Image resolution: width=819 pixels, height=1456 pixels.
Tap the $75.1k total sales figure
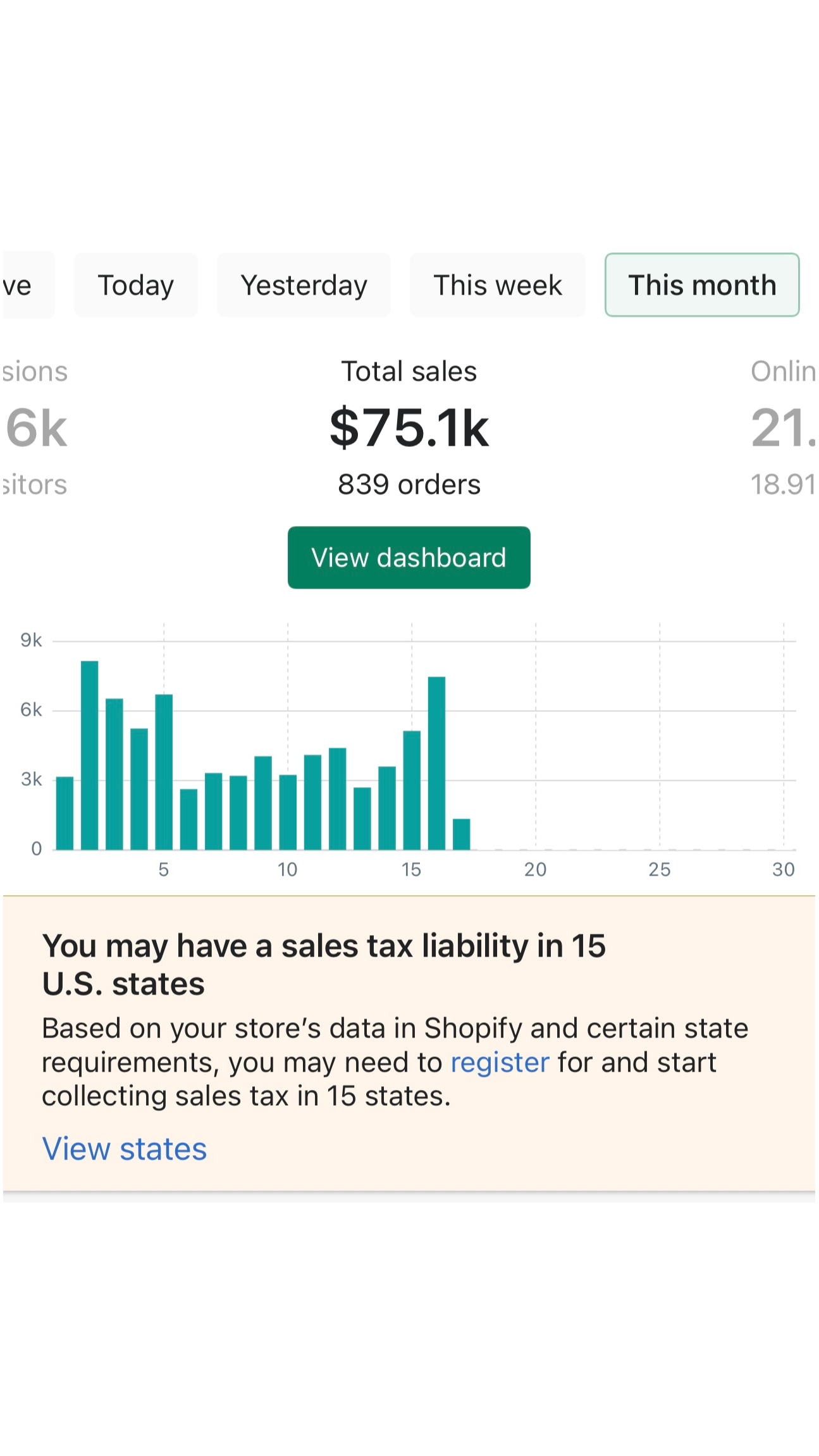click(409, 428)
